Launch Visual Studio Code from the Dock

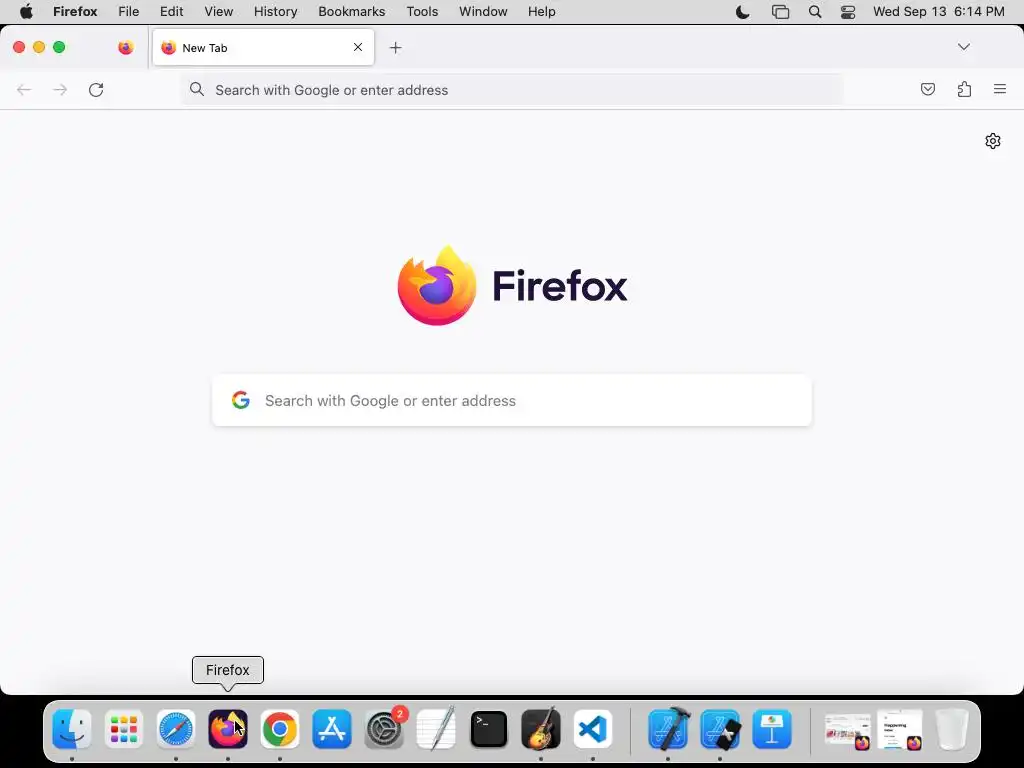click(x=593, y=729)
